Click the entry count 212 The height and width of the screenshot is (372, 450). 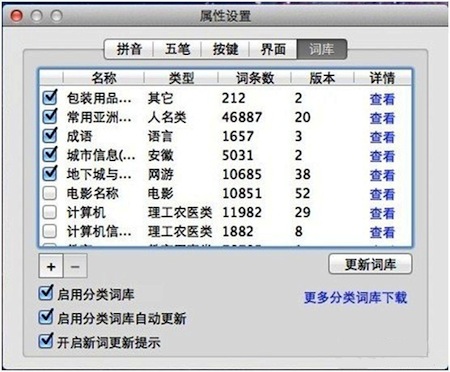(x=234, y=98)
